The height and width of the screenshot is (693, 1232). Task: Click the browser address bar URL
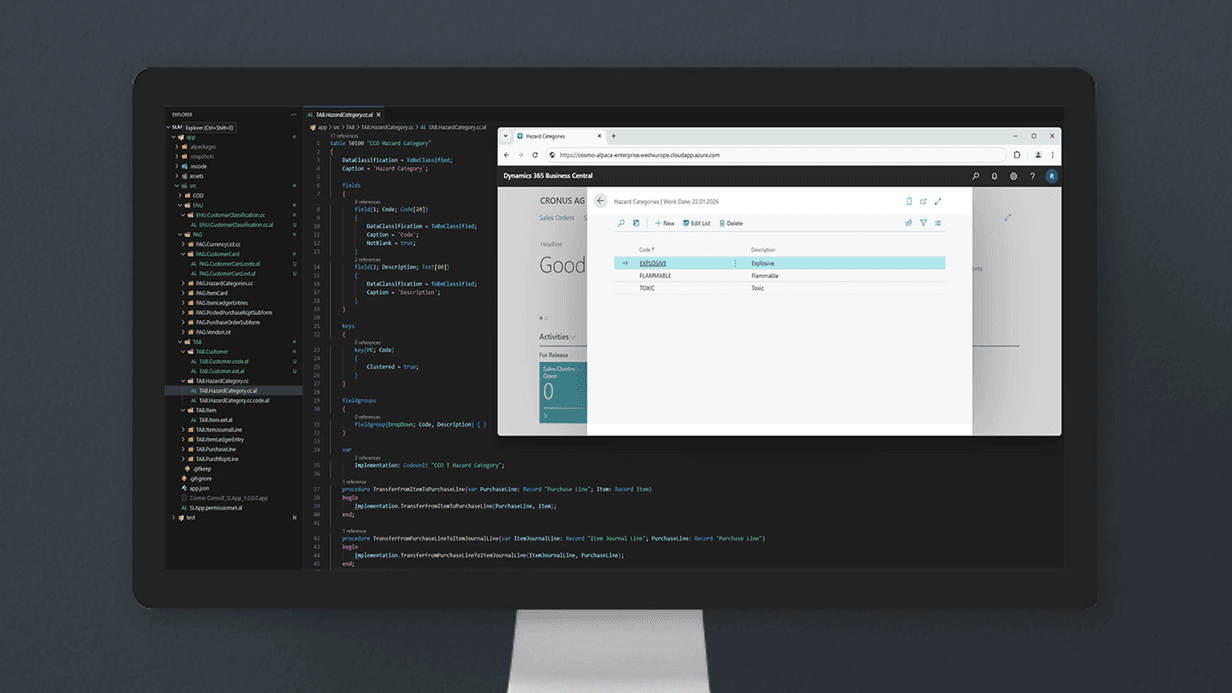(640, 155)
